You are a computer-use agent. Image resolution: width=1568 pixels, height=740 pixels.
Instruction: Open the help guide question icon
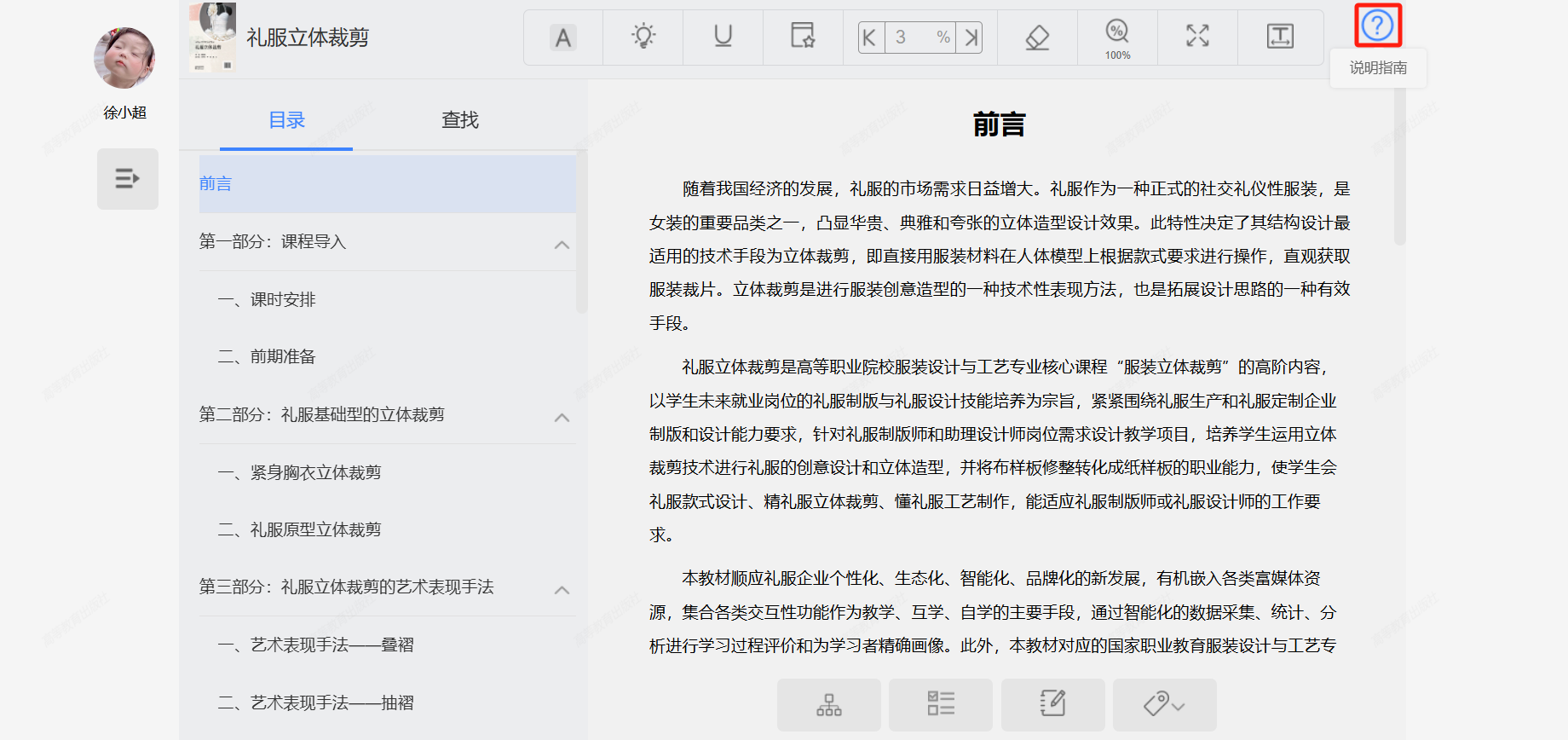(1377, 26)
